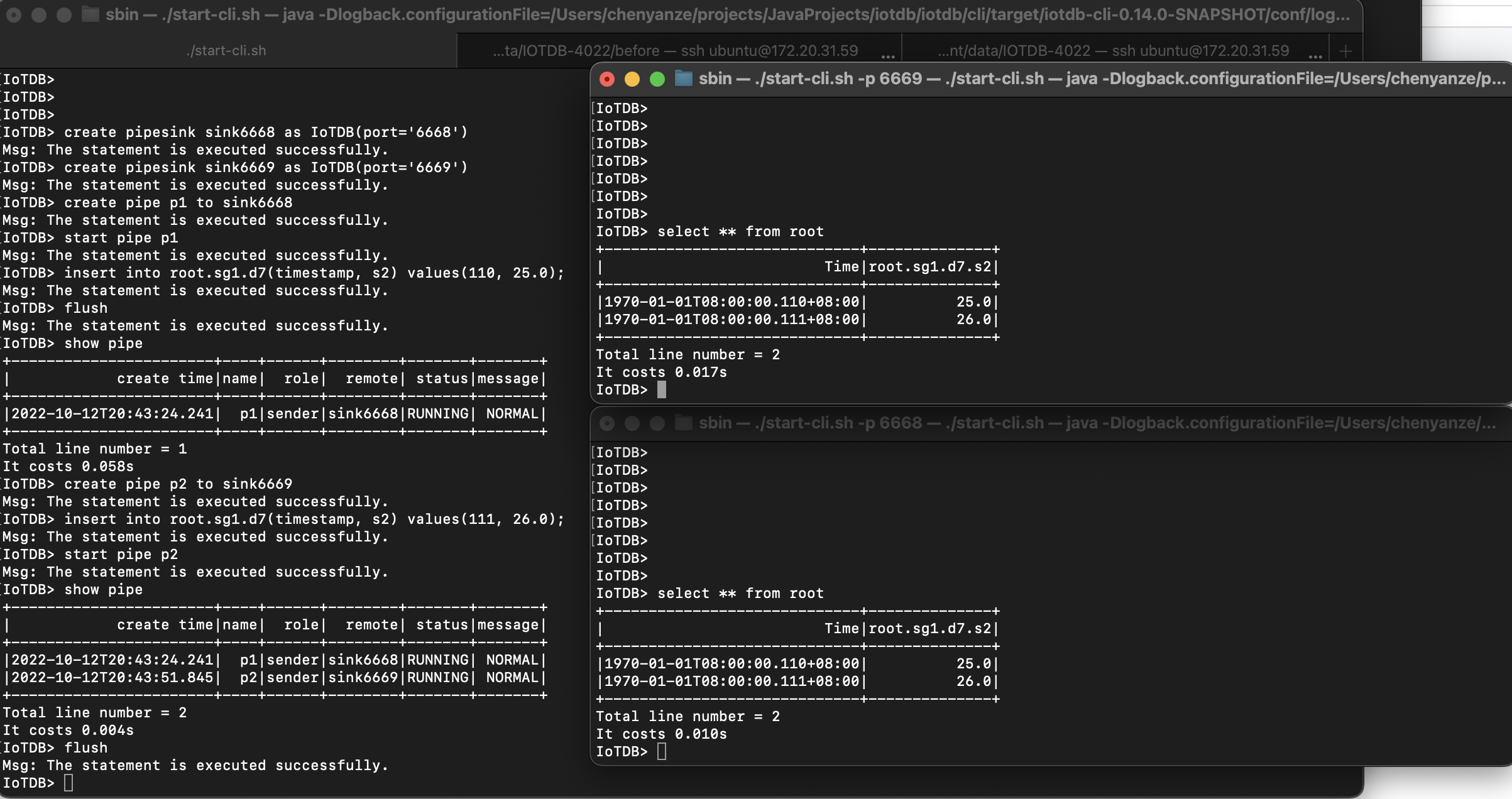
Task: Select the nt/data/IOTDB-4022 ssh tab
Action: point(1112,51)
